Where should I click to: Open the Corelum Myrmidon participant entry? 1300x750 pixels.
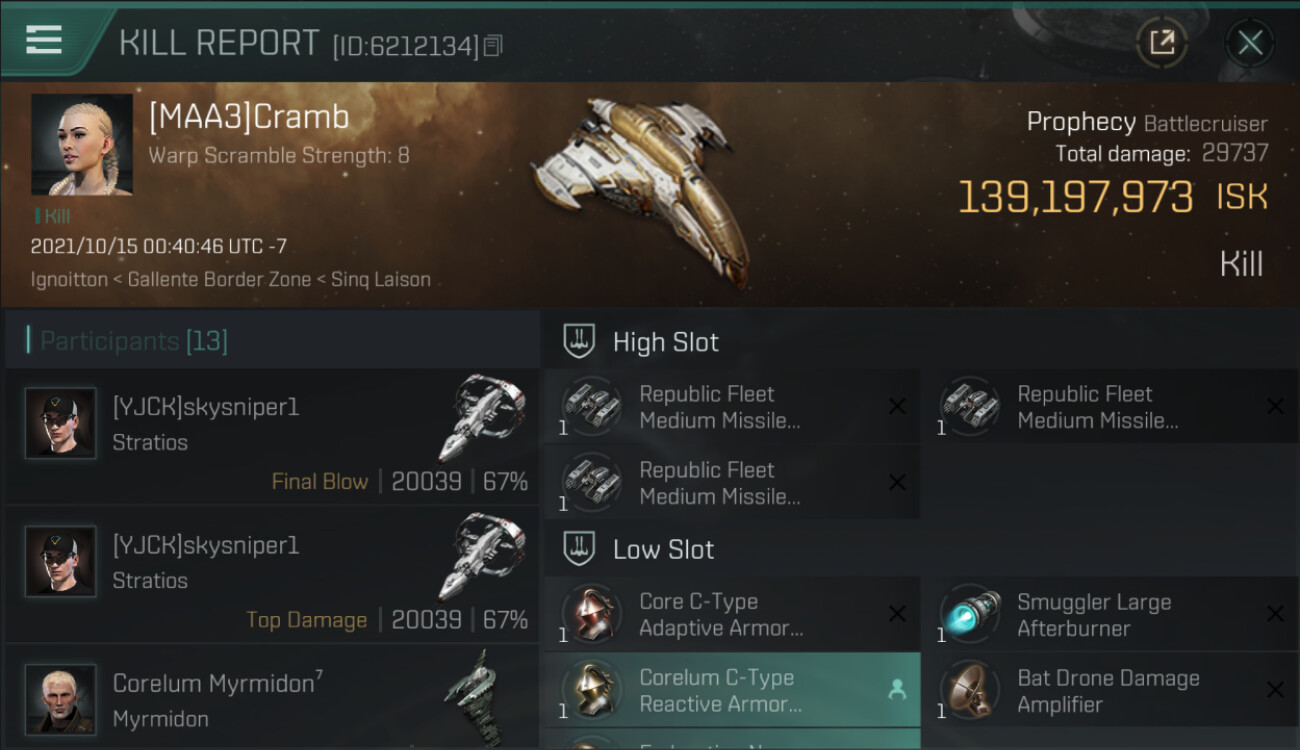click(x=272, y=697)
